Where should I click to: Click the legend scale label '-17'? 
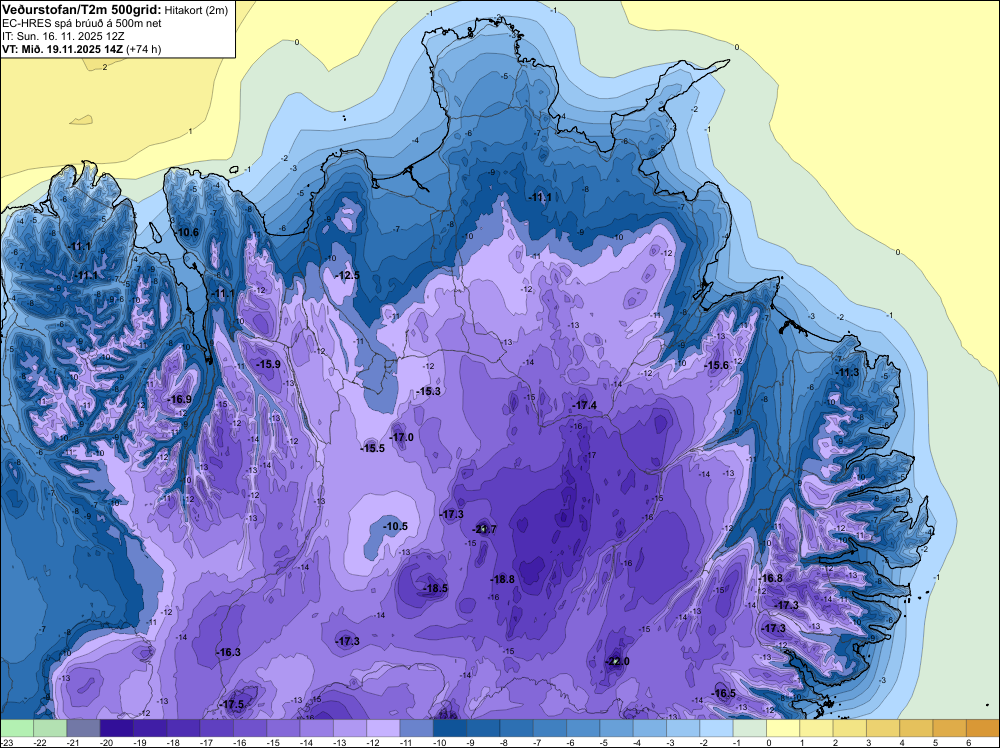(206, 743)
